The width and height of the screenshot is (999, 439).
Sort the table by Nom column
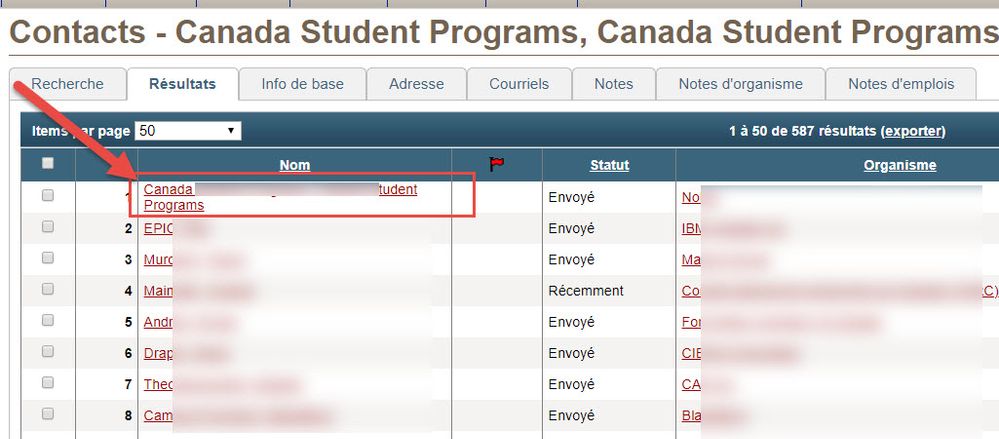[295, 166]
